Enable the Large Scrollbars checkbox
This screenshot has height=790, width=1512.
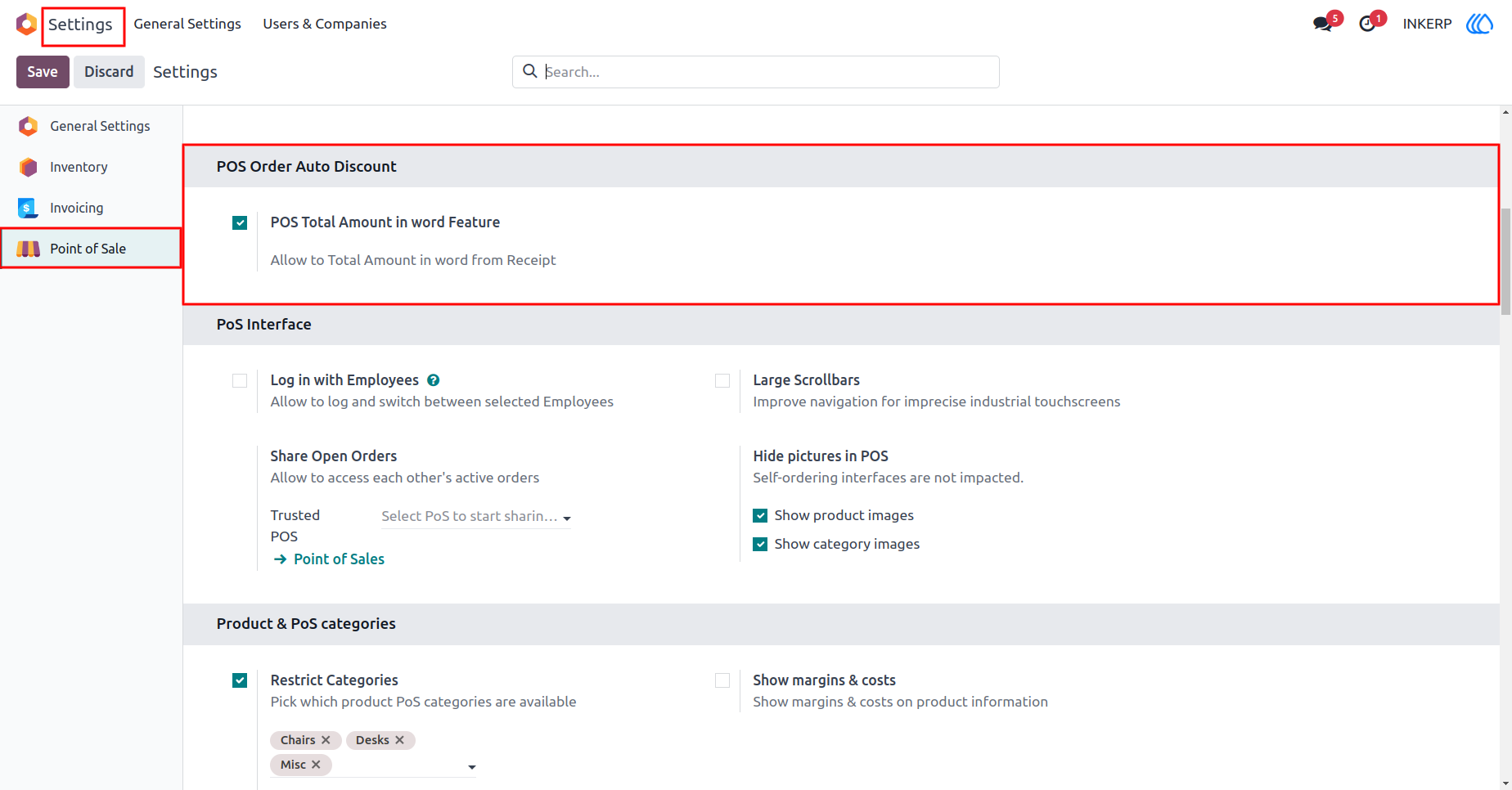(722, 380)
